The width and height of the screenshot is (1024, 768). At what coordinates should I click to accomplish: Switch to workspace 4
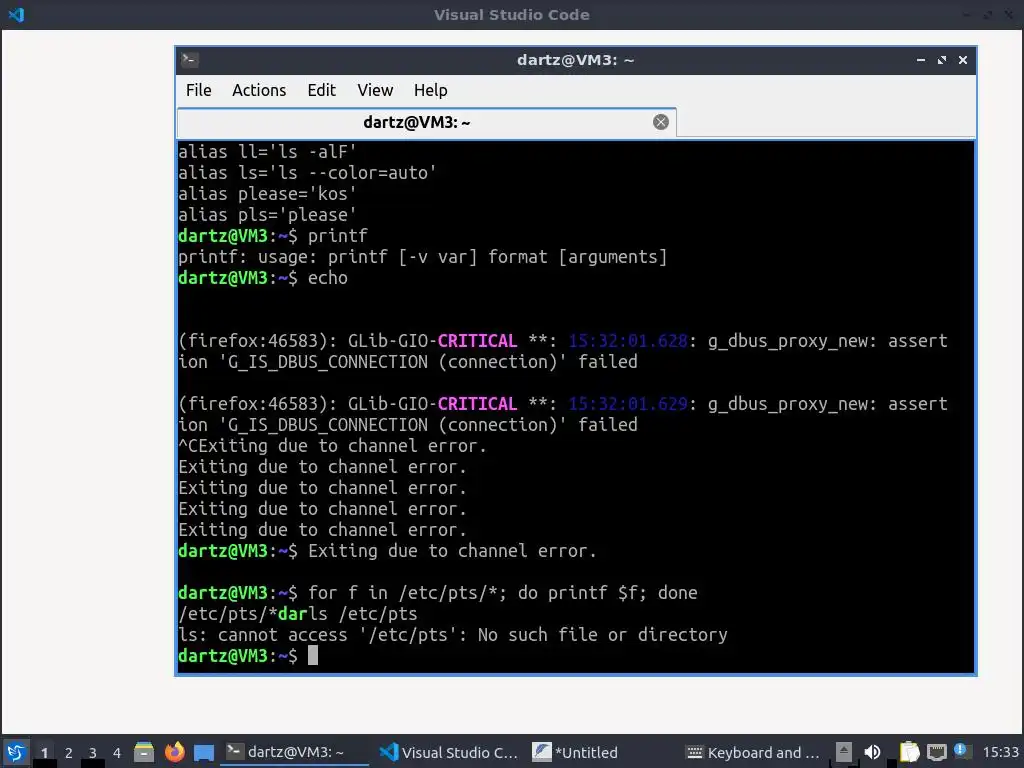[117, 753]
